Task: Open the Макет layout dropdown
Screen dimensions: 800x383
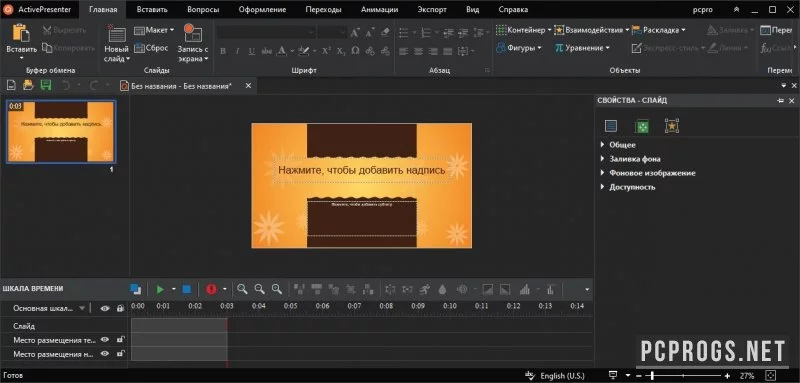Action: (x=154, y=31)
